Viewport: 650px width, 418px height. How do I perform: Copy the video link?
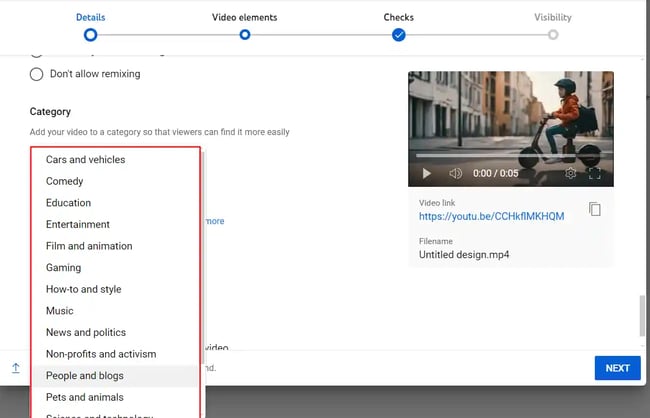594,209
